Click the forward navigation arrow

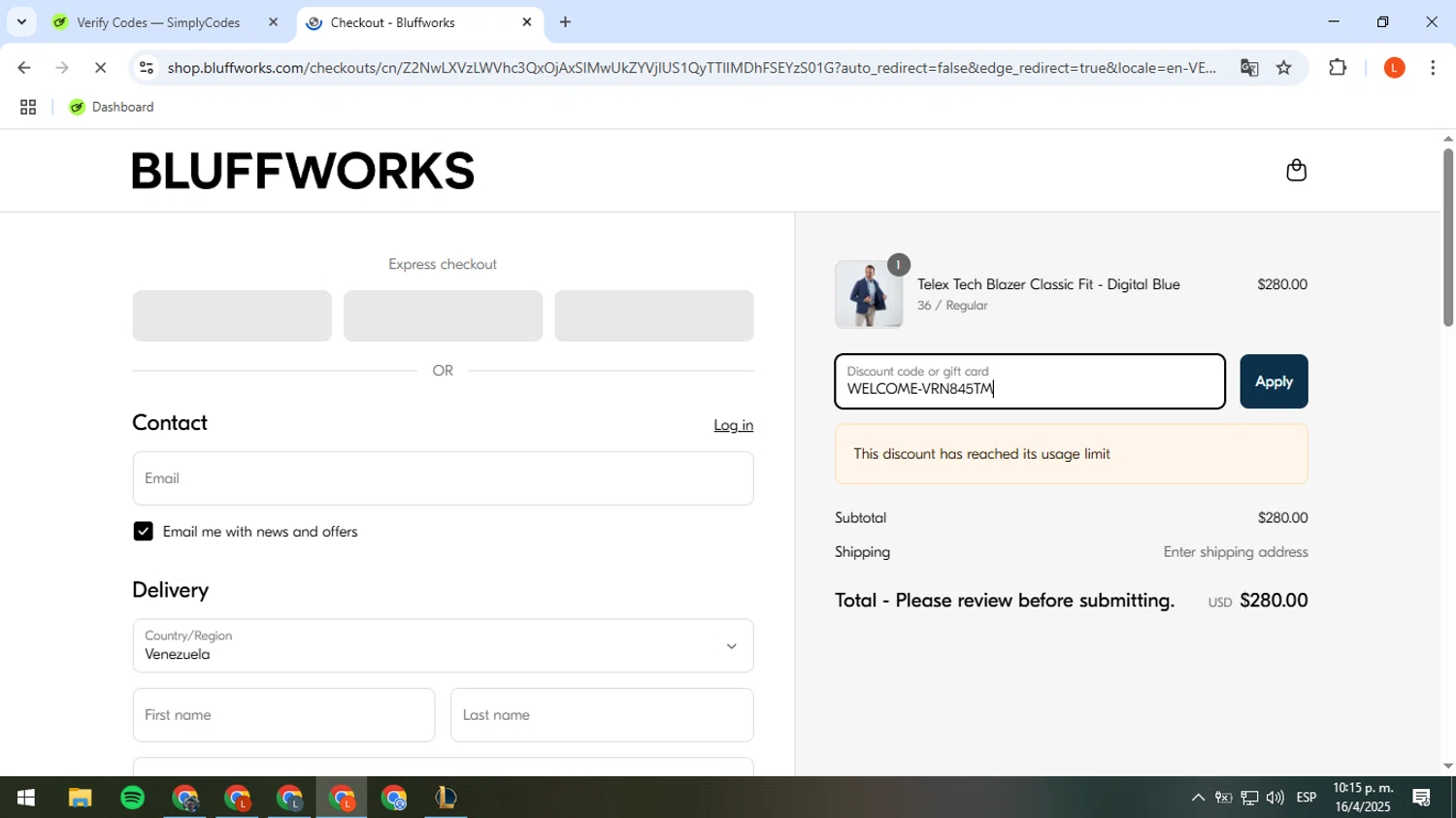(x=62, y=68)
